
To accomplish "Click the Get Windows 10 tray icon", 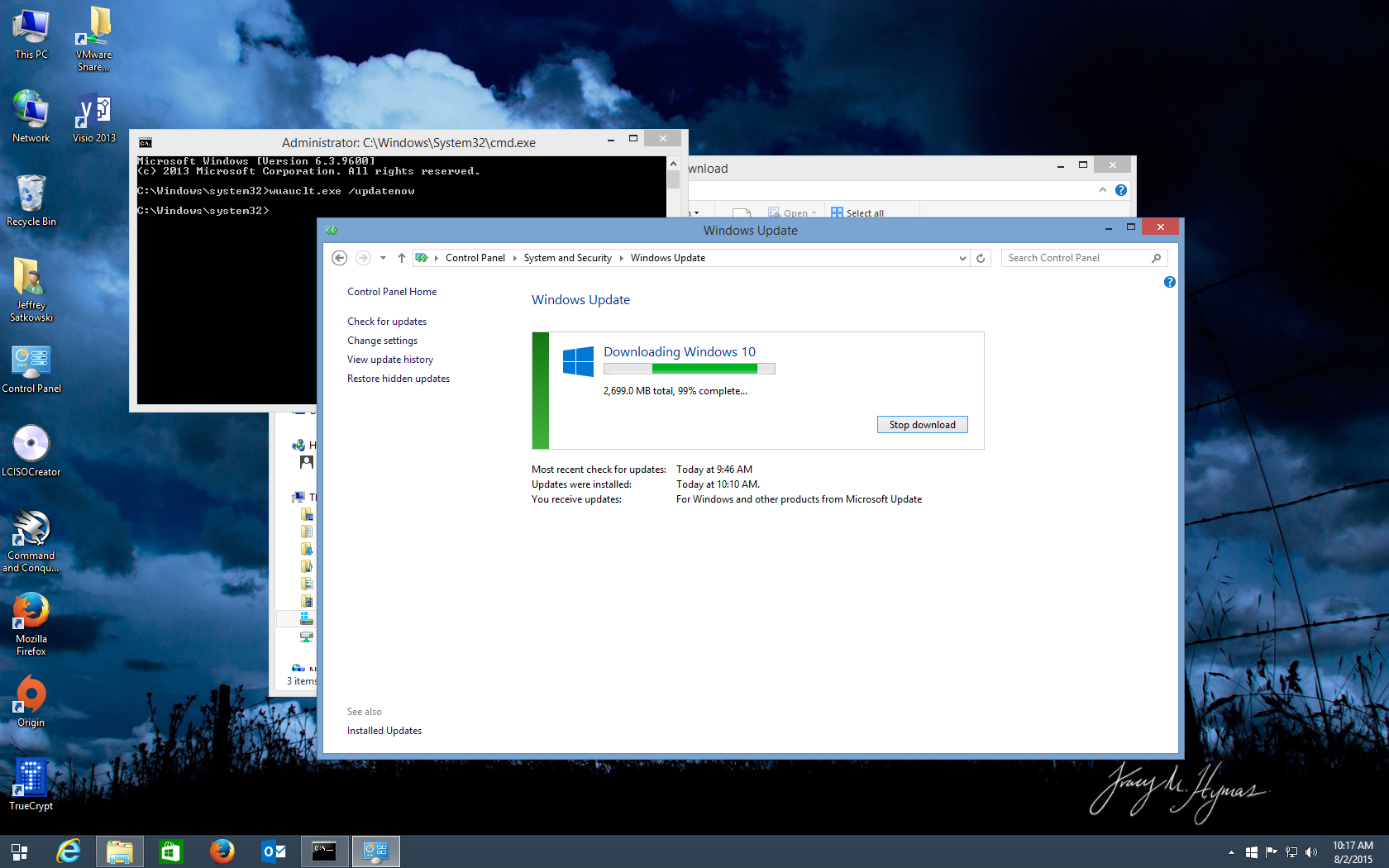I will click(1252, 852).
